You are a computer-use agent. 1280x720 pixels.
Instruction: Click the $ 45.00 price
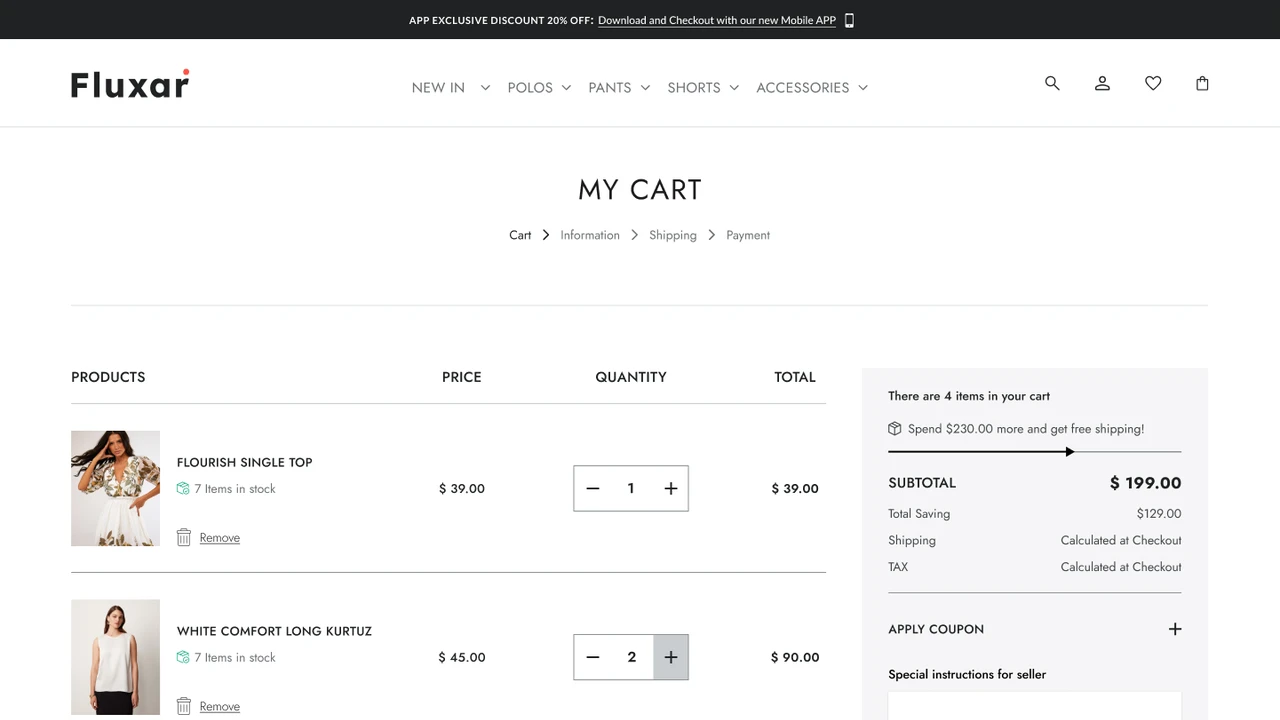pos(462,657)
